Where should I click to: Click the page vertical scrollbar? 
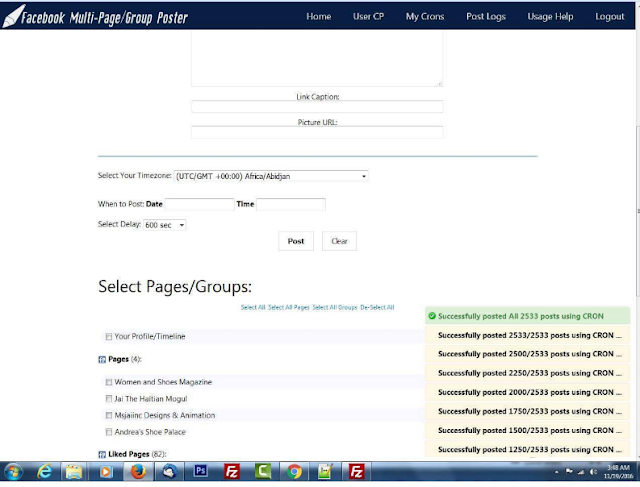(x=638, y=212)
